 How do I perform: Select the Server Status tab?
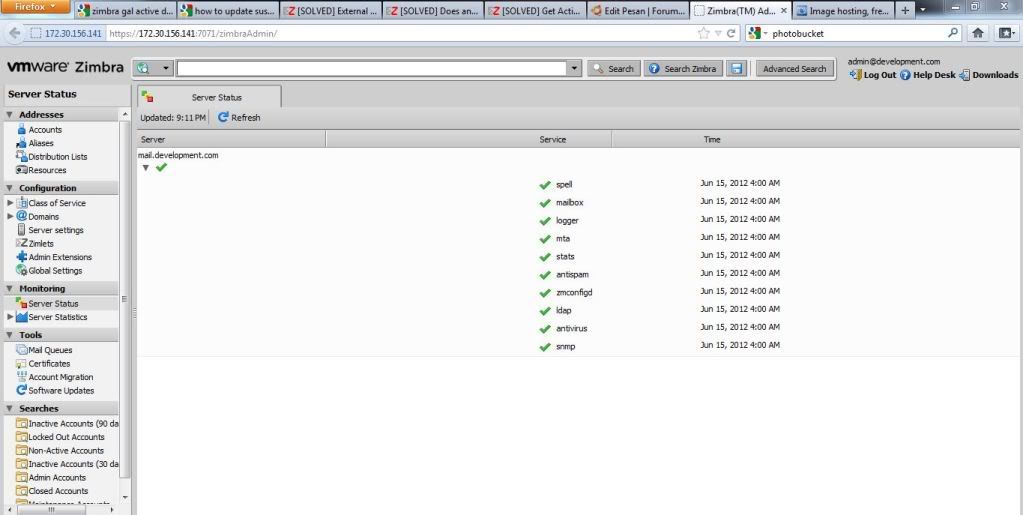coord(209,97)
